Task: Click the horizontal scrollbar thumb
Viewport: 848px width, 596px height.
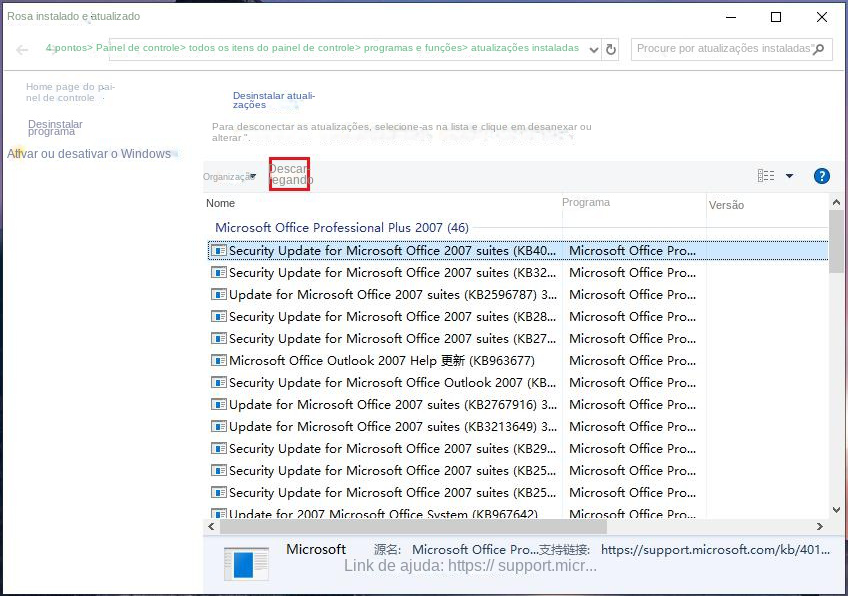Action: [413, 526]
